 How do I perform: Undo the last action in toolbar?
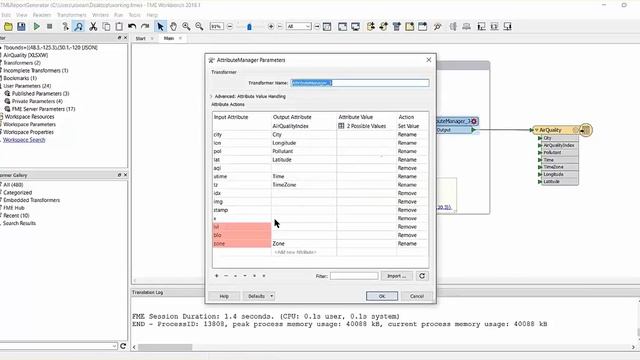(132, 27)
